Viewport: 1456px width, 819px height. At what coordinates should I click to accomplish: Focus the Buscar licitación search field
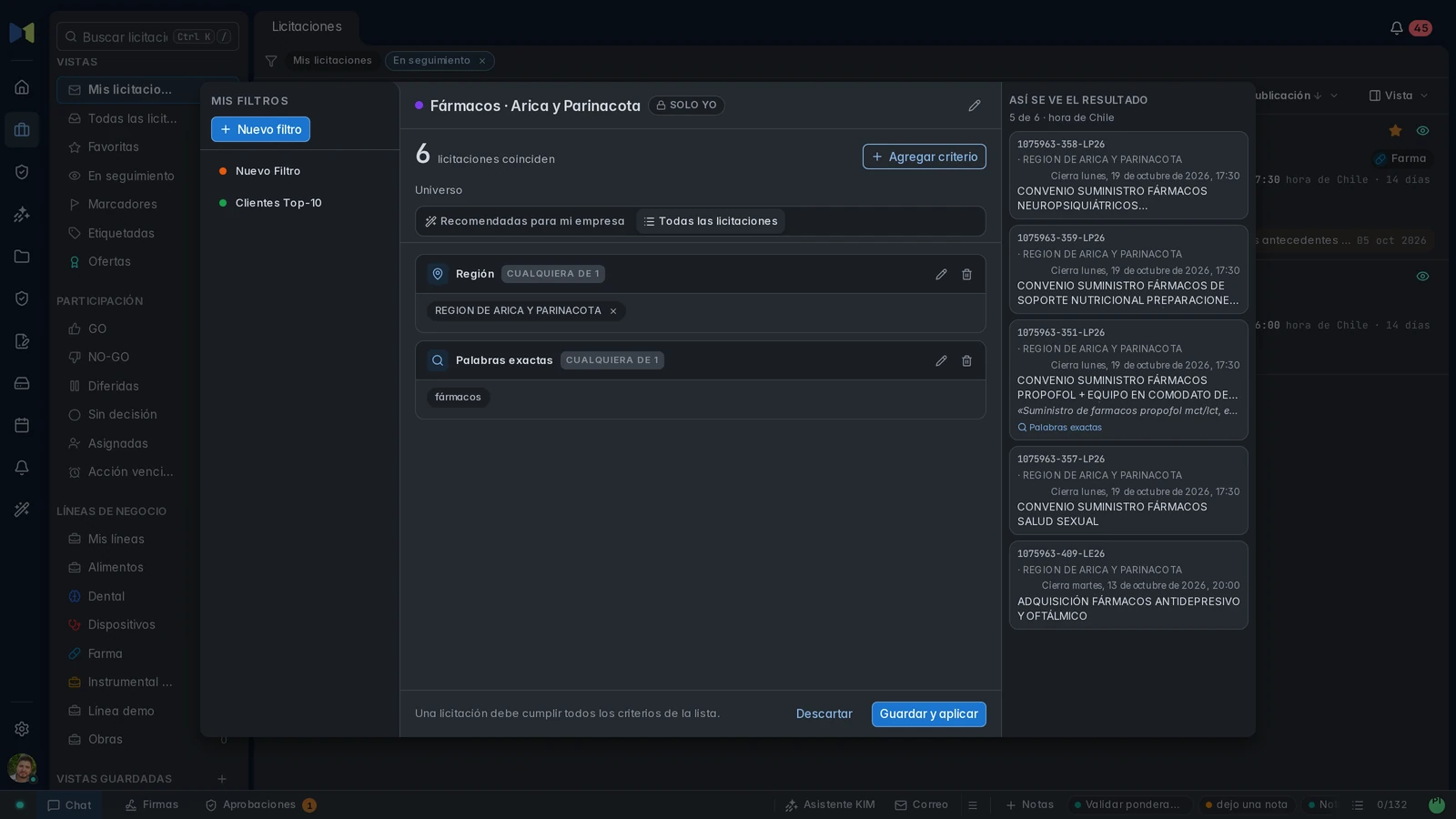(x=148, y=37)
